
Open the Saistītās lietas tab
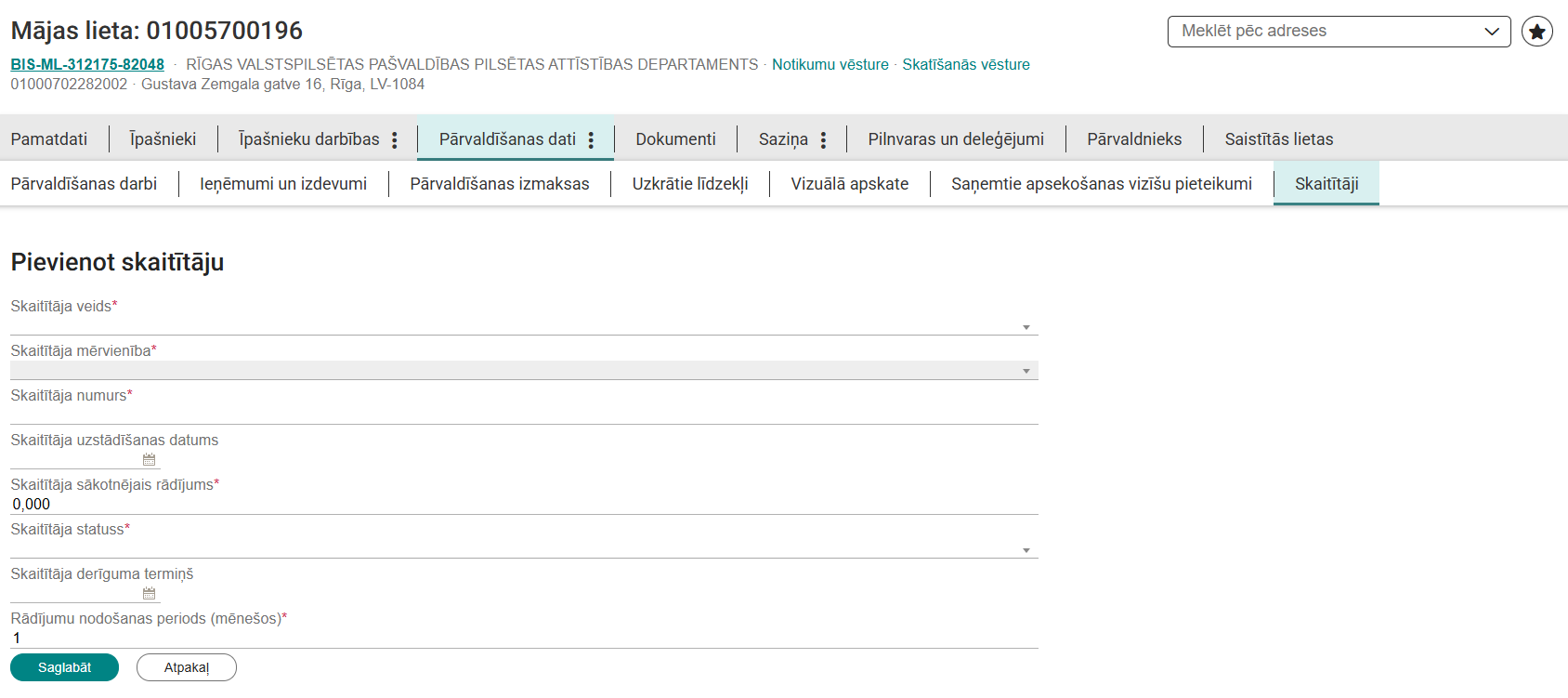pos(1278,138)
